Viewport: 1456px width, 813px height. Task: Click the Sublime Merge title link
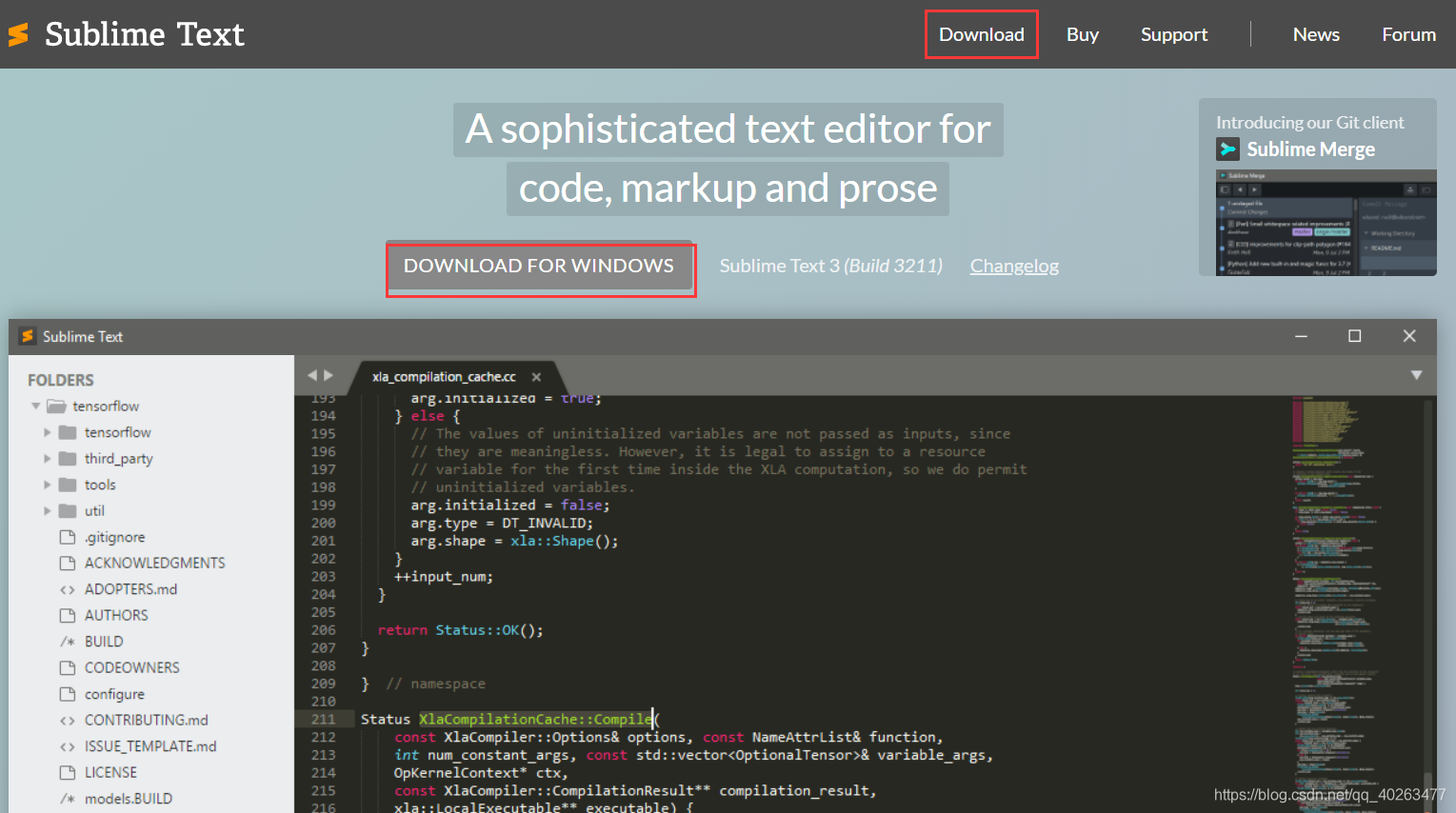[1310, 149]
